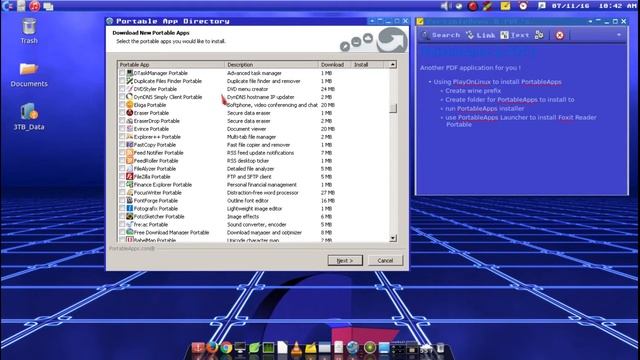Click the green circle icon in the dock

point(370,348)
